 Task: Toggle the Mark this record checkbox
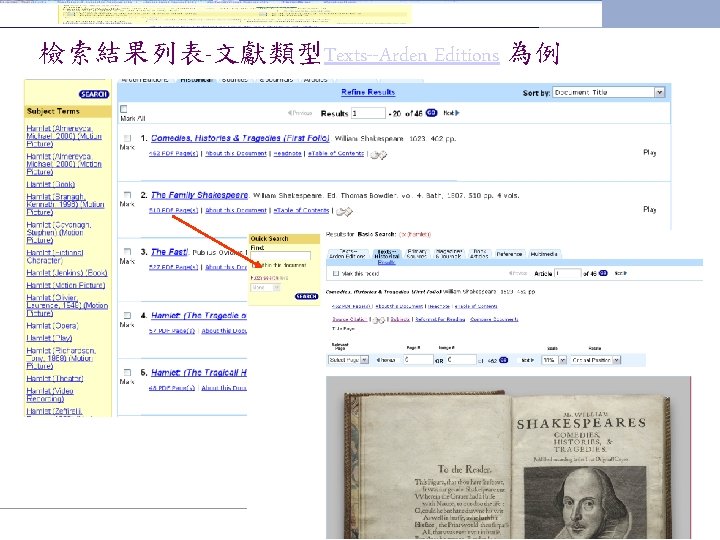coord(336,273)
